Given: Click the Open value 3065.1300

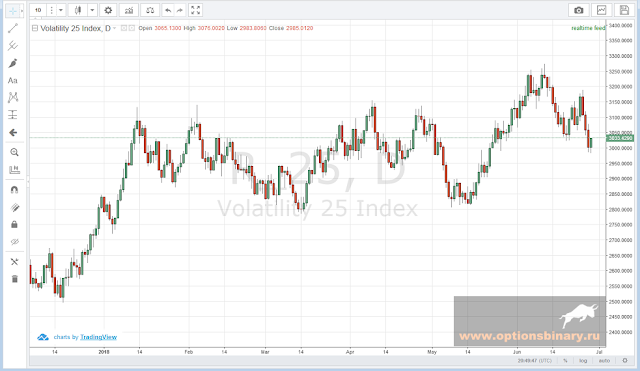Looking at the screenshot, I should coord(167,28).
